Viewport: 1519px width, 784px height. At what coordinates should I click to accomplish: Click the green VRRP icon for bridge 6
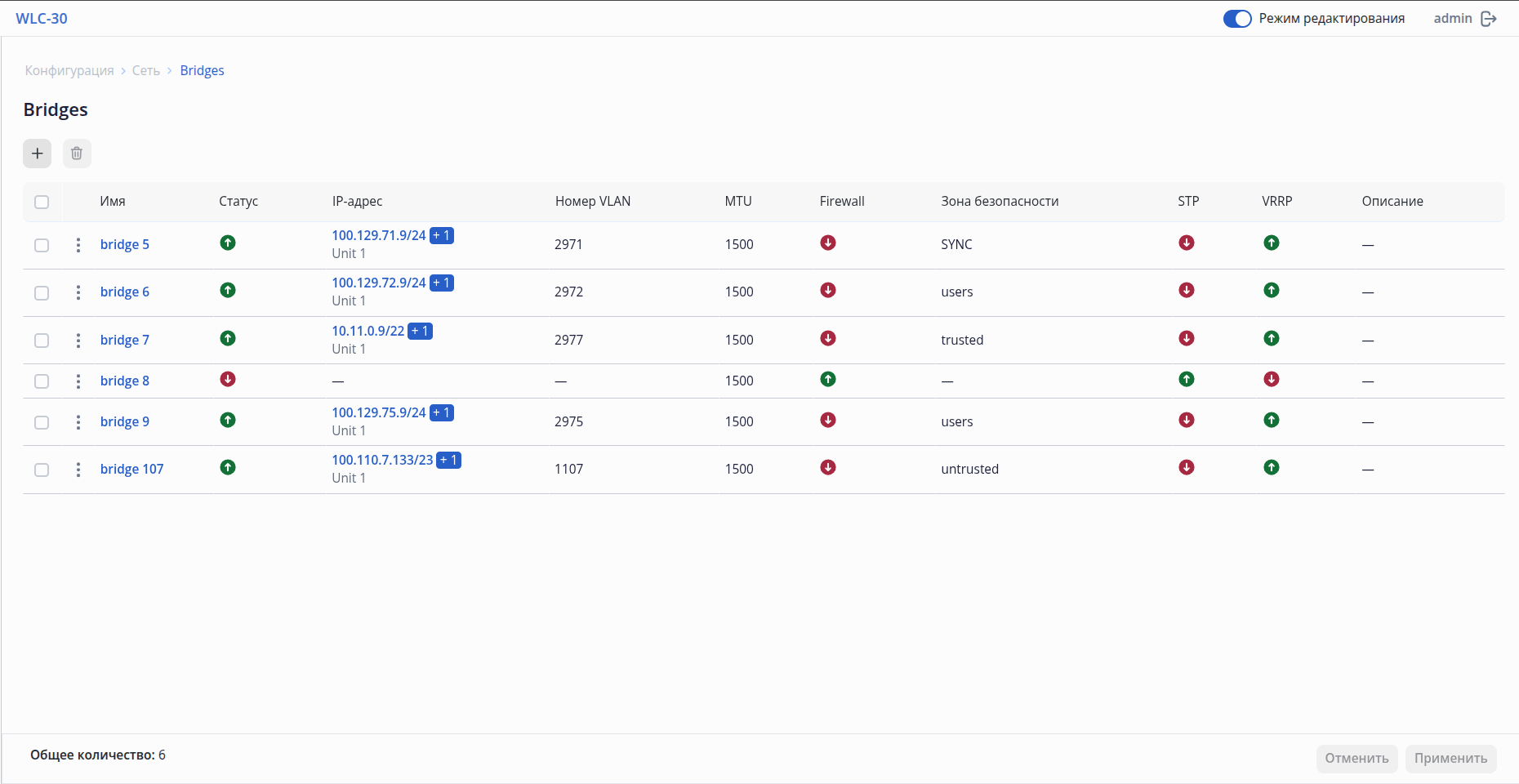1272,291
